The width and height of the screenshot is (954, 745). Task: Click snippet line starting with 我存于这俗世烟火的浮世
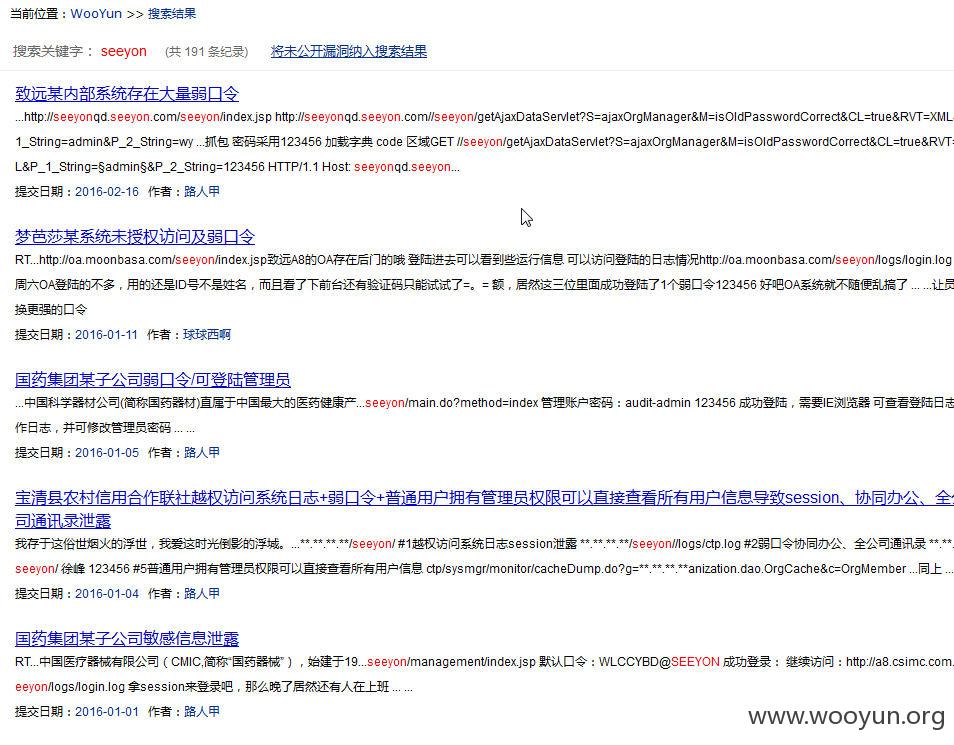click(484, 544)
